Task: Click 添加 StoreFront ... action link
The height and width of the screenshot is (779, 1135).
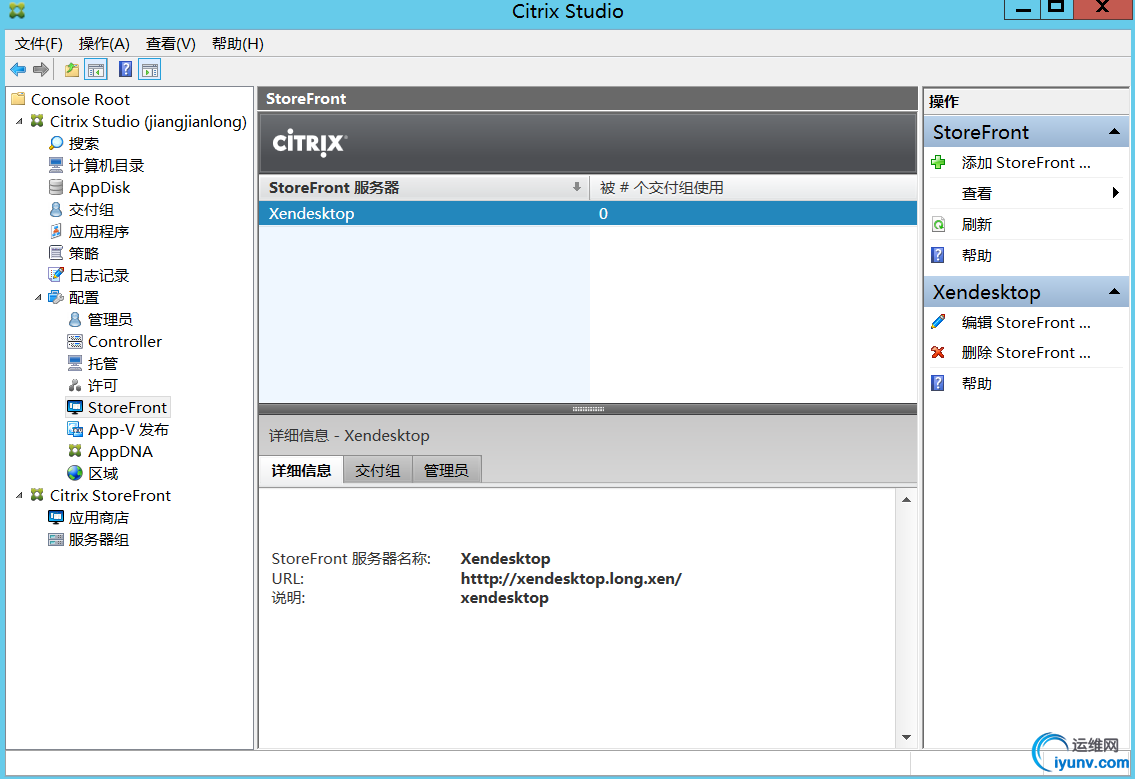Action: 1026,163
